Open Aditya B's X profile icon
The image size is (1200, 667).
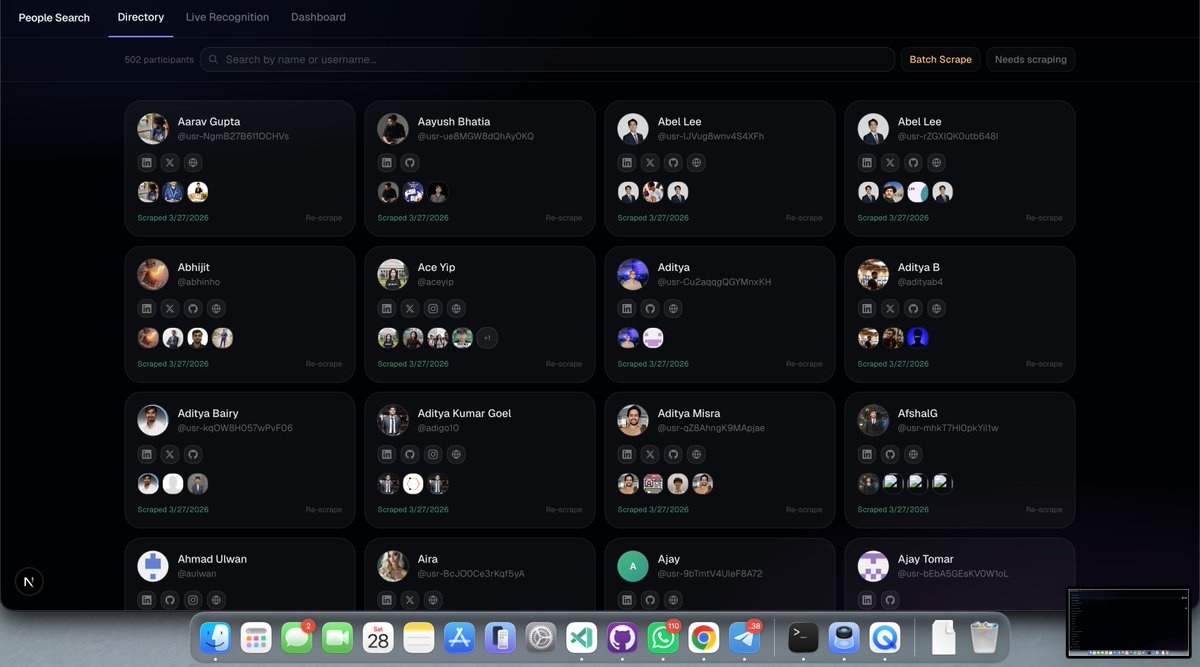coord(890,308)
